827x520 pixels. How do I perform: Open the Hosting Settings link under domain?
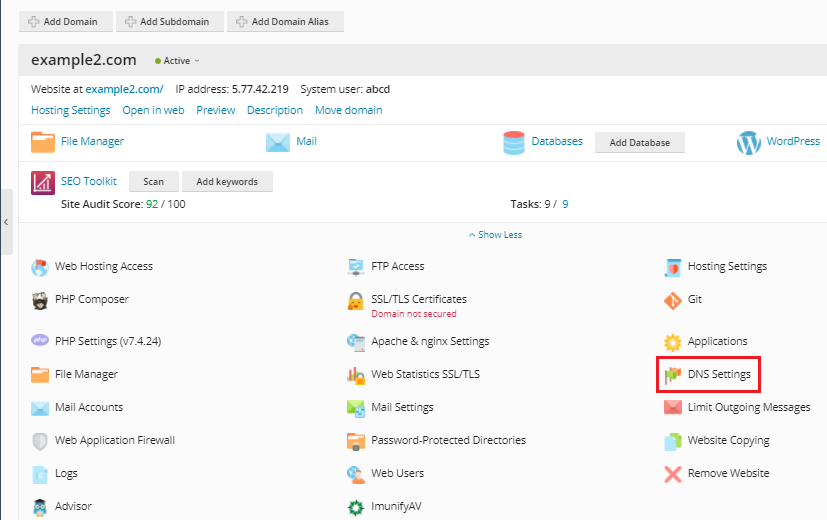tap(70, 110)
